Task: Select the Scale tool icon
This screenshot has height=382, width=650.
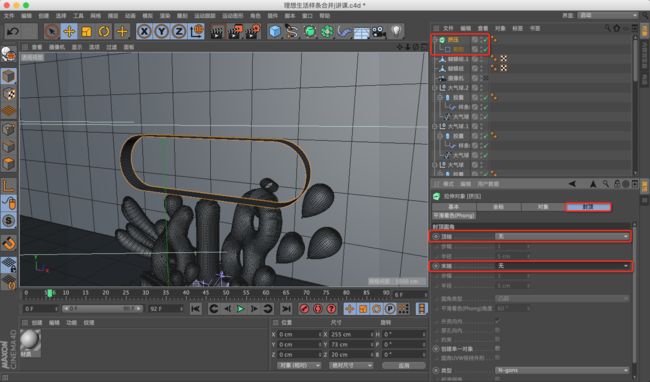Action: coord(87,31)
